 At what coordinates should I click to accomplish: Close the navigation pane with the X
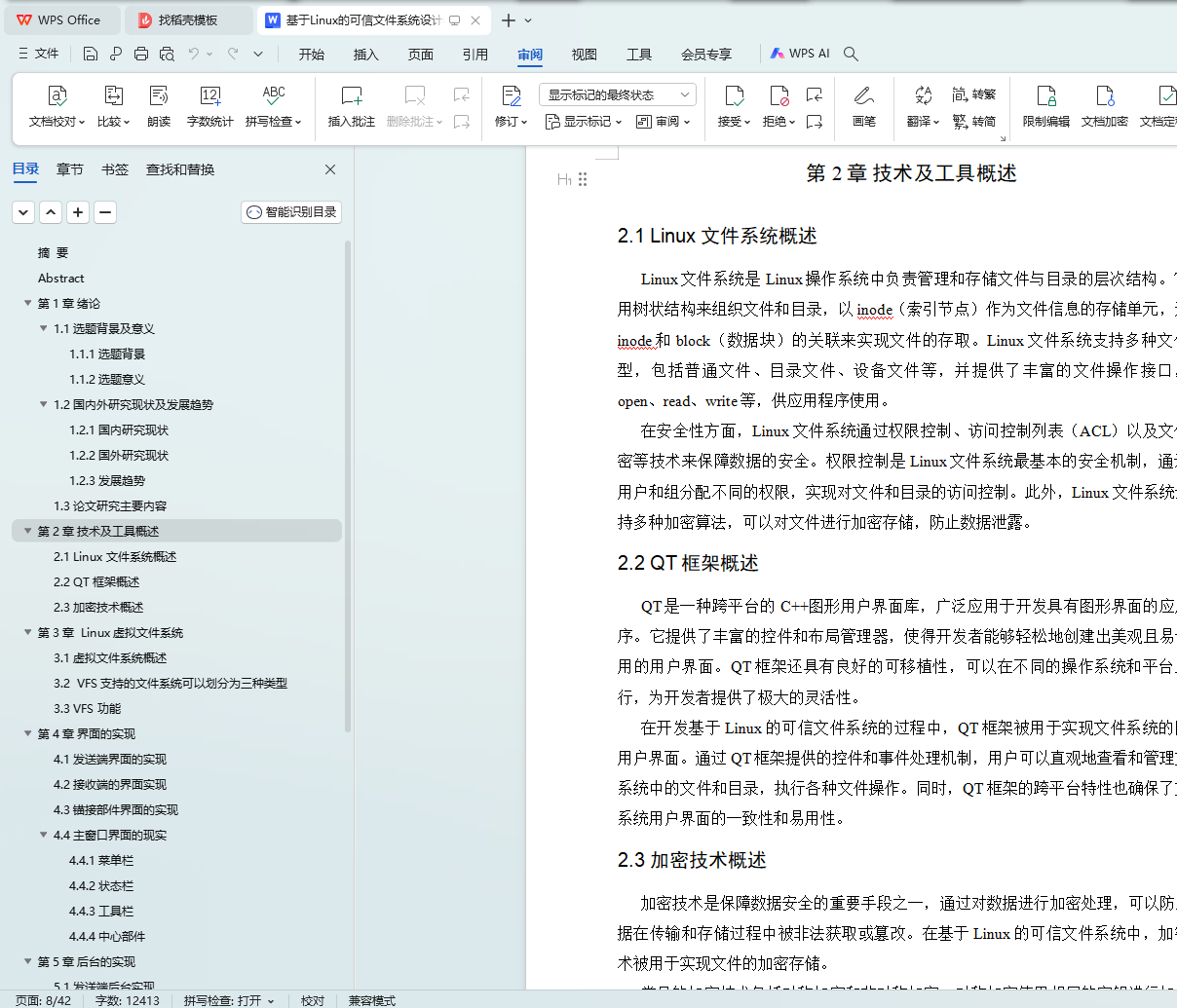tap(330, 169)
